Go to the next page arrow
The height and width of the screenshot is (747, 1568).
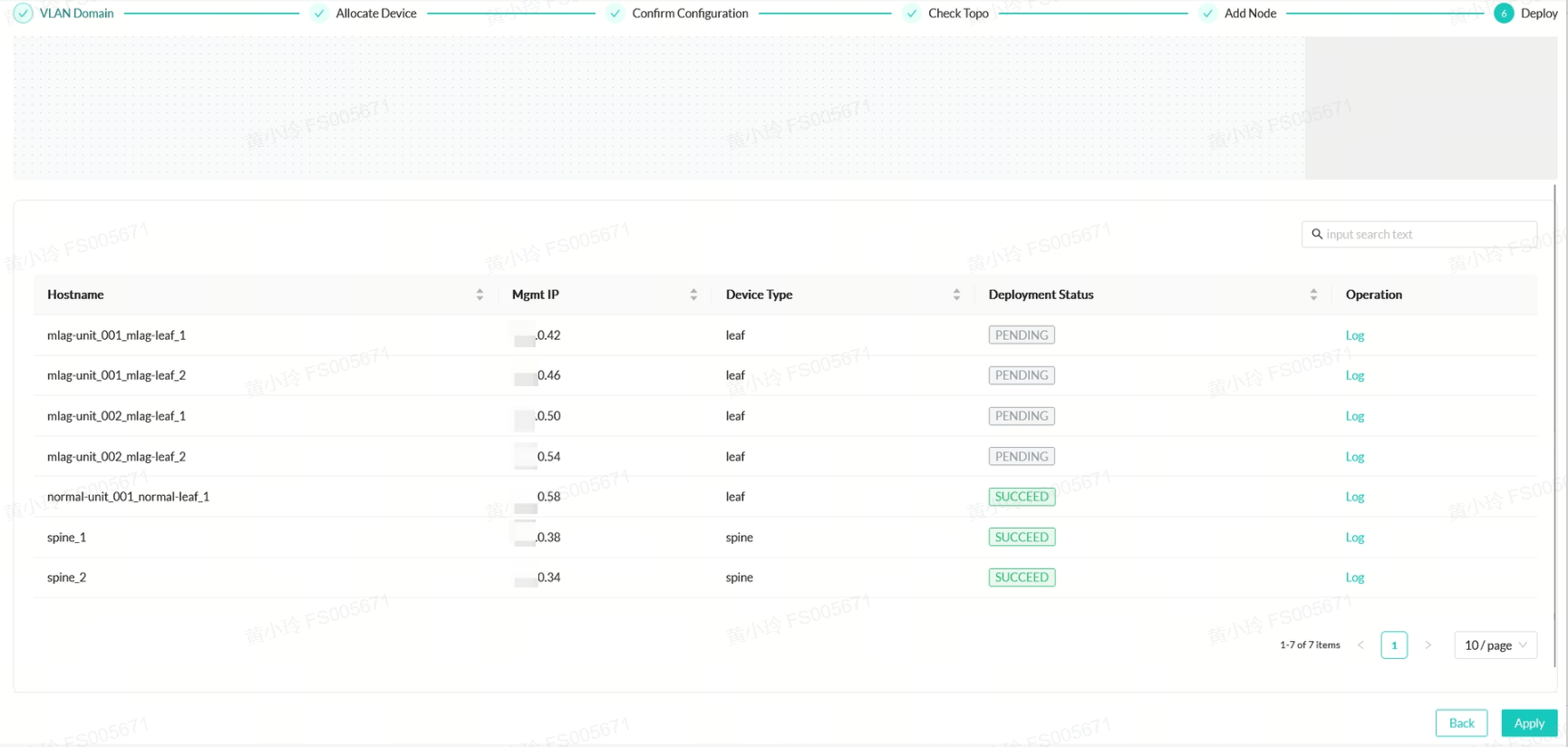[1428, 645]
